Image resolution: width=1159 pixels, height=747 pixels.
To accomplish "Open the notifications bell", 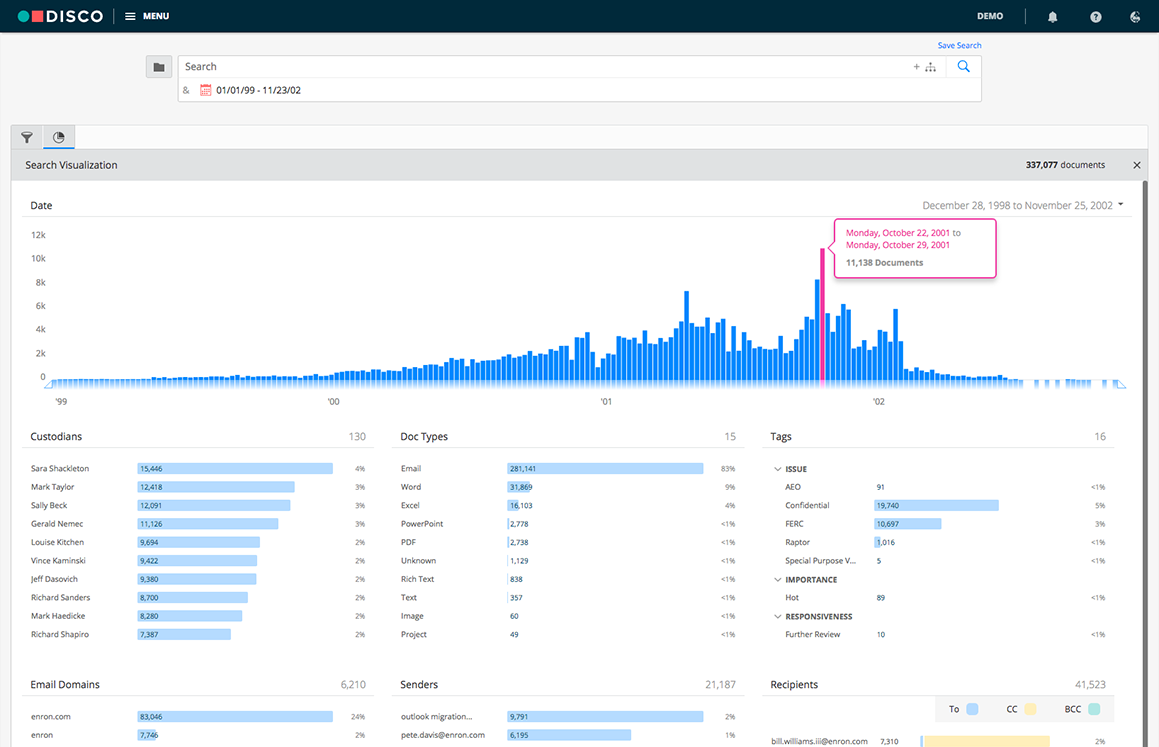I will tap(1053, 17).
